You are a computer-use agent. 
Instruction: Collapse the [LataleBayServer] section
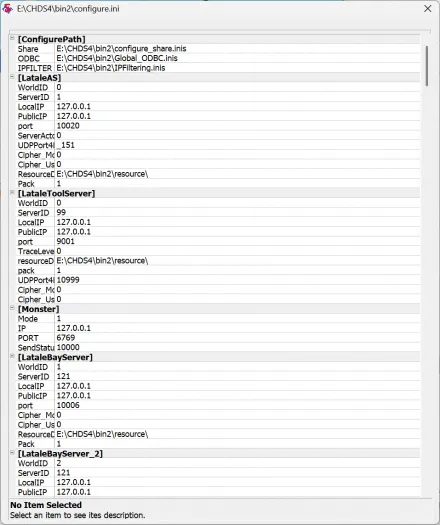click(12, 356)
